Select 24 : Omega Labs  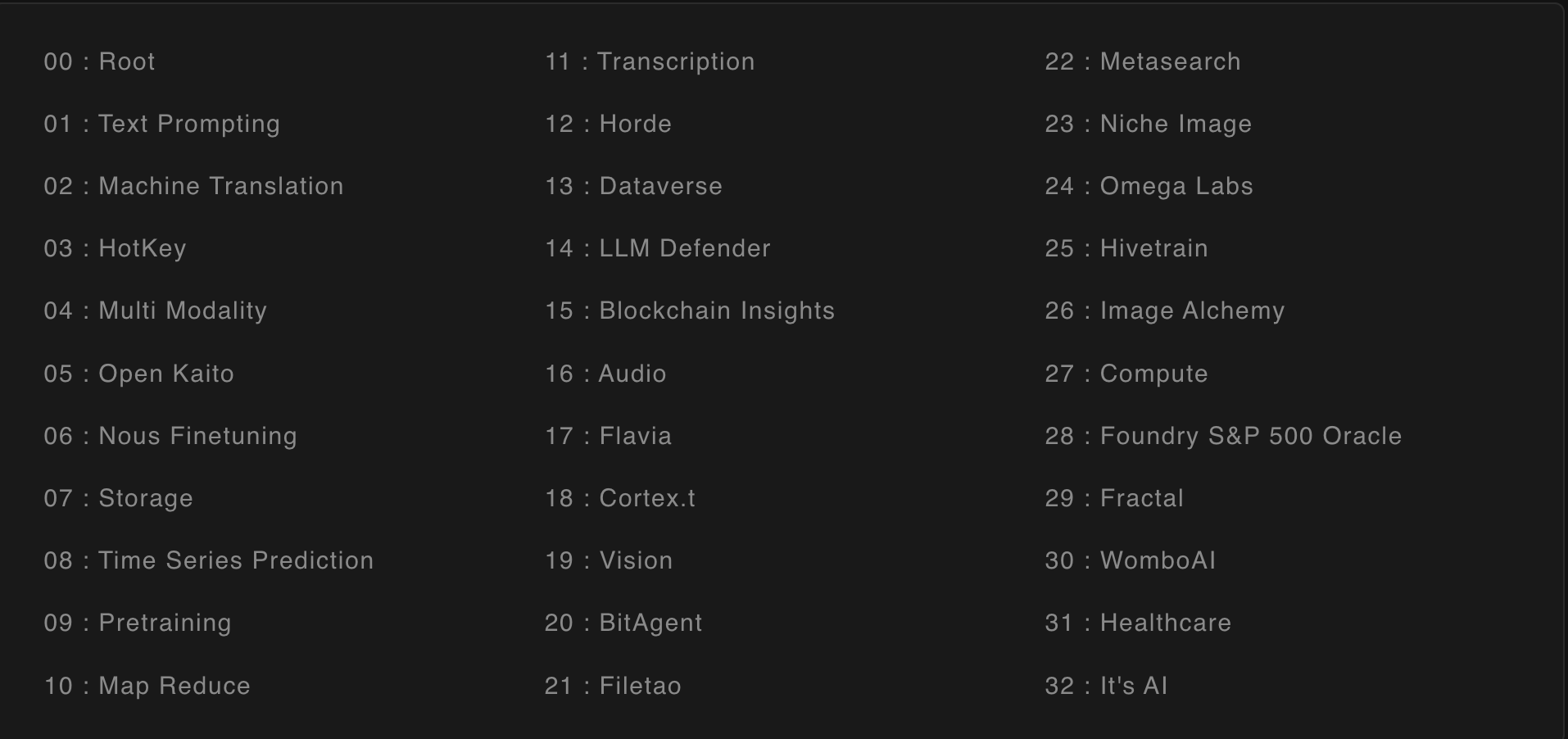pyautogui.click(x=1149, y=186)
